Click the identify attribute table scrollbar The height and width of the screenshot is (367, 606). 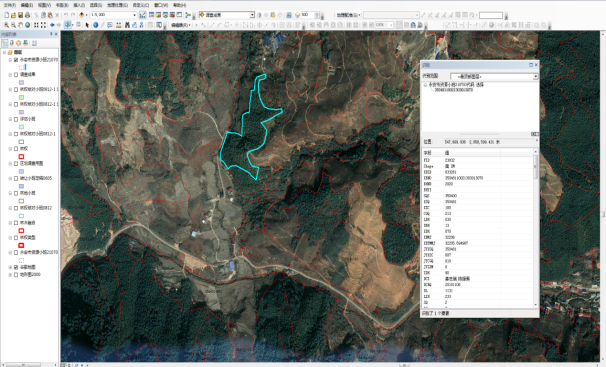[535, 230]
